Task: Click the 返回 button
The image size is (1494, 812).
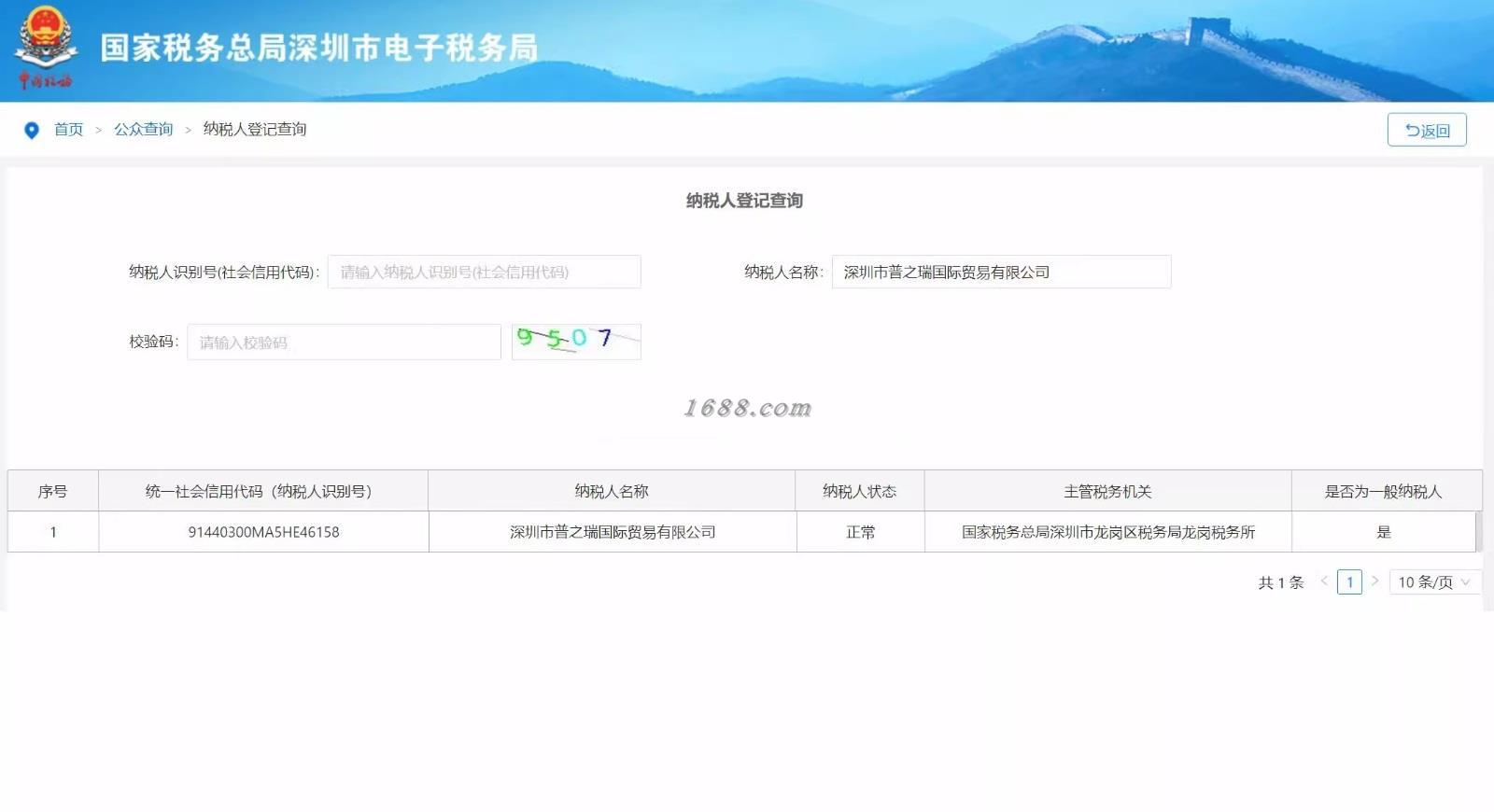Action: [x=1427, y=130]
